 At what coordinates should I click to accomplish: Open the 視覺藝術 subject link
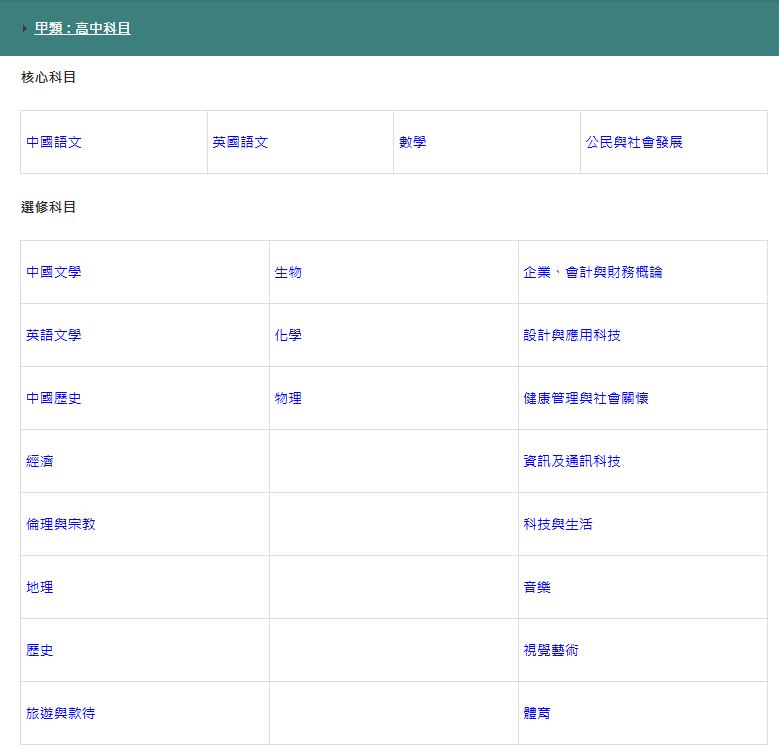coord(550,650)
